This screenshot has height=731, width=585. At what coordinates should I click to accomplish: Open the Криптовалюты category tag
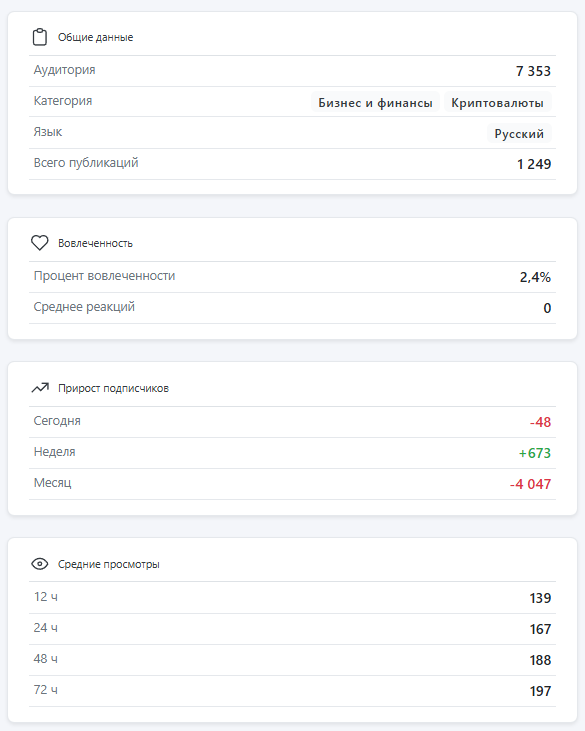click(x=497, y=103)
